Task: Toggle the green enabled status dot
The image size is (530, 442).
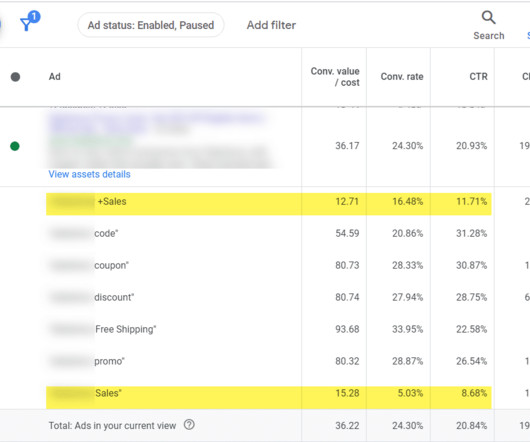Action: click(x=15, y=146)
